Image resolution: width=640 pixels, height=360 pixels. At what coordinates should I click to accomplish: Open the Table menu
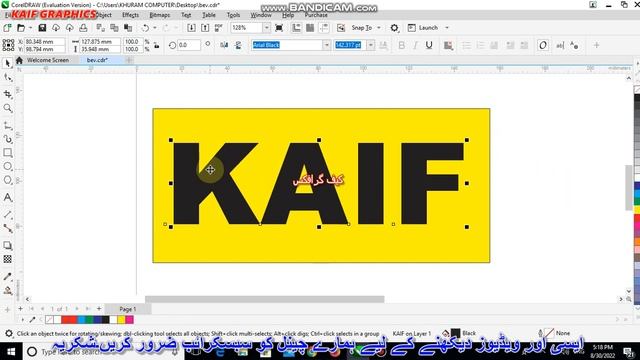[209, 15]
